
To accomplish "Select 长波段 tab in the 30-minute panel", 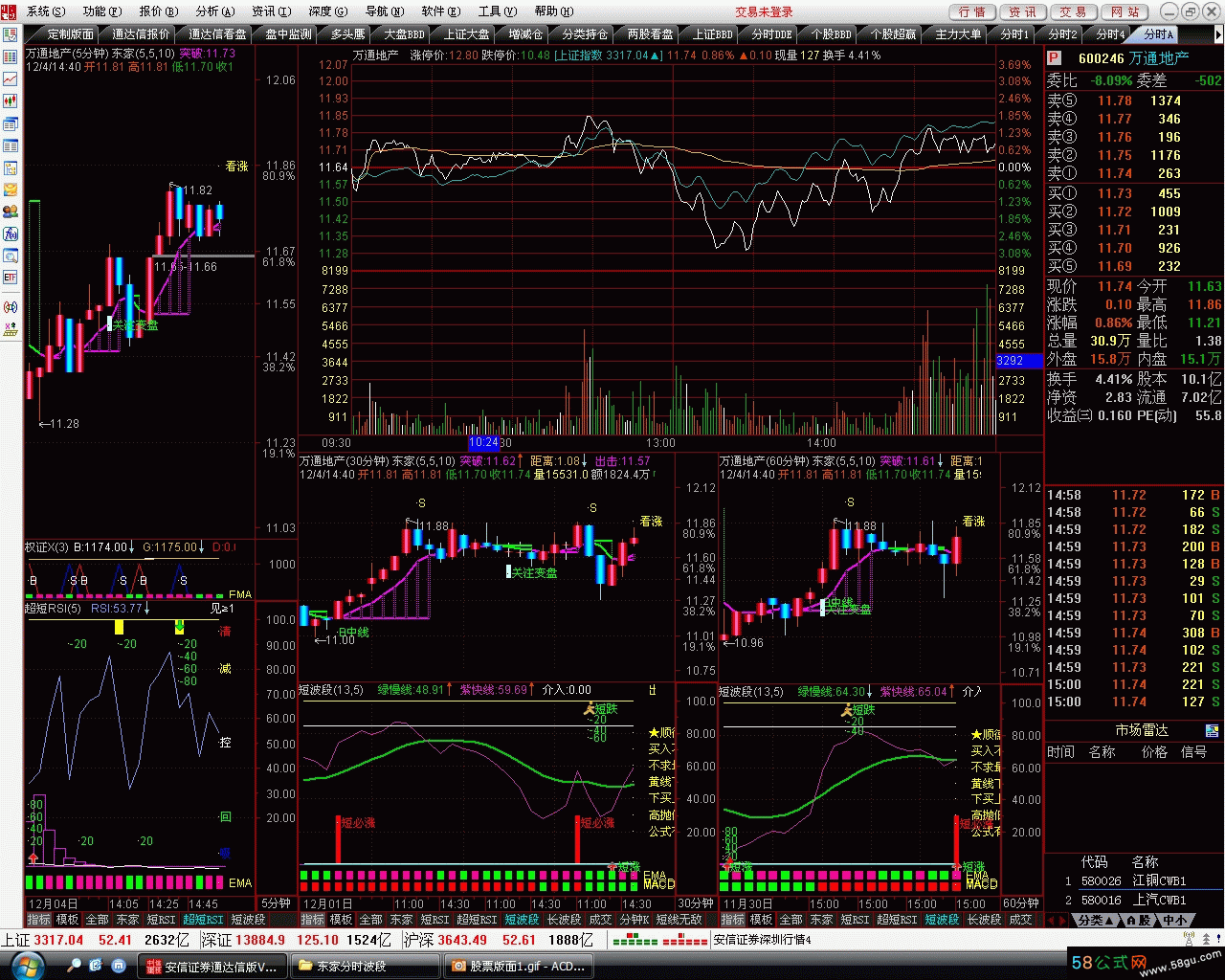I will [563, 919].
